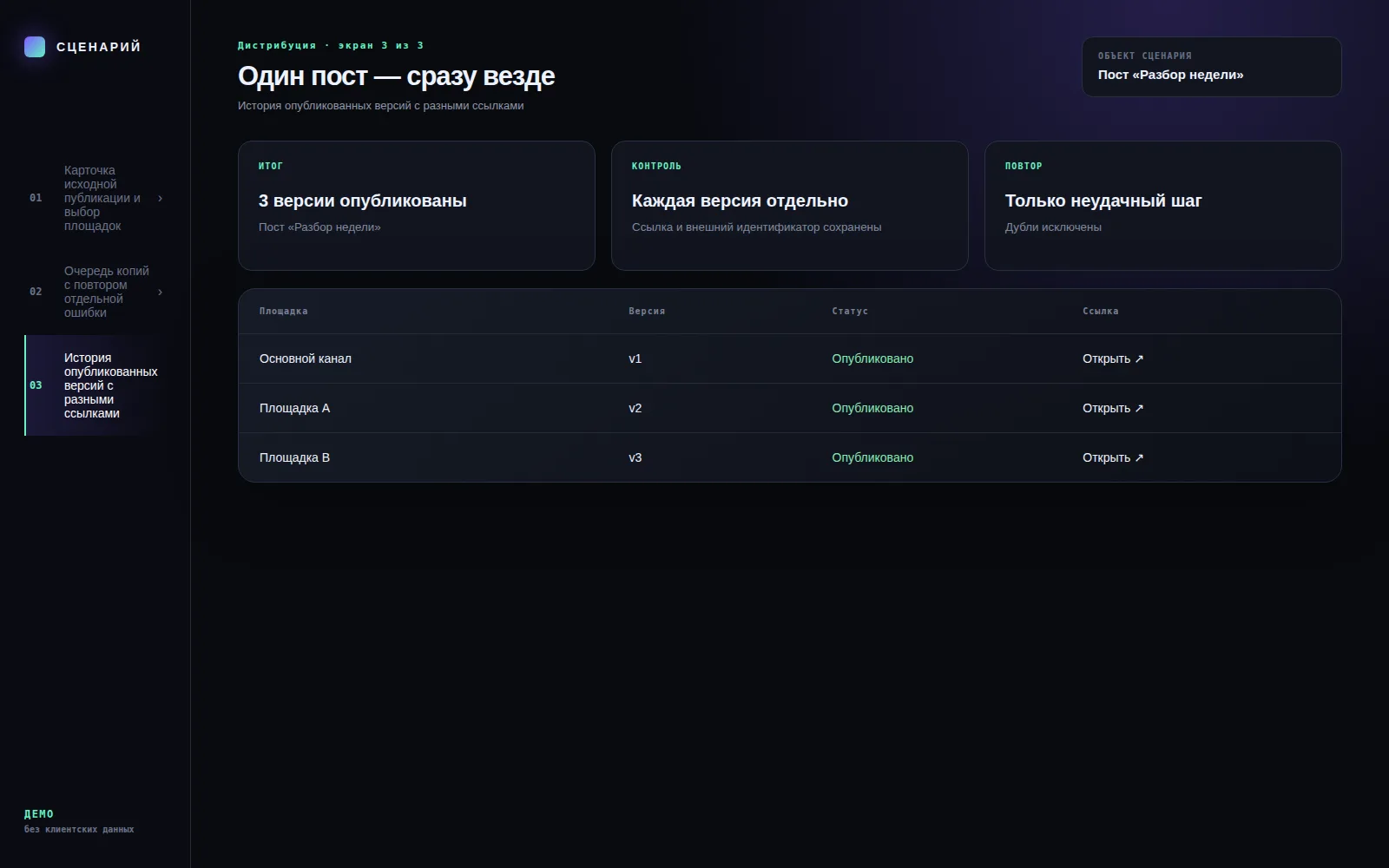Select the КОНТРОЛЬ card Каждая версия отдельно

click(x=790, y=206)
